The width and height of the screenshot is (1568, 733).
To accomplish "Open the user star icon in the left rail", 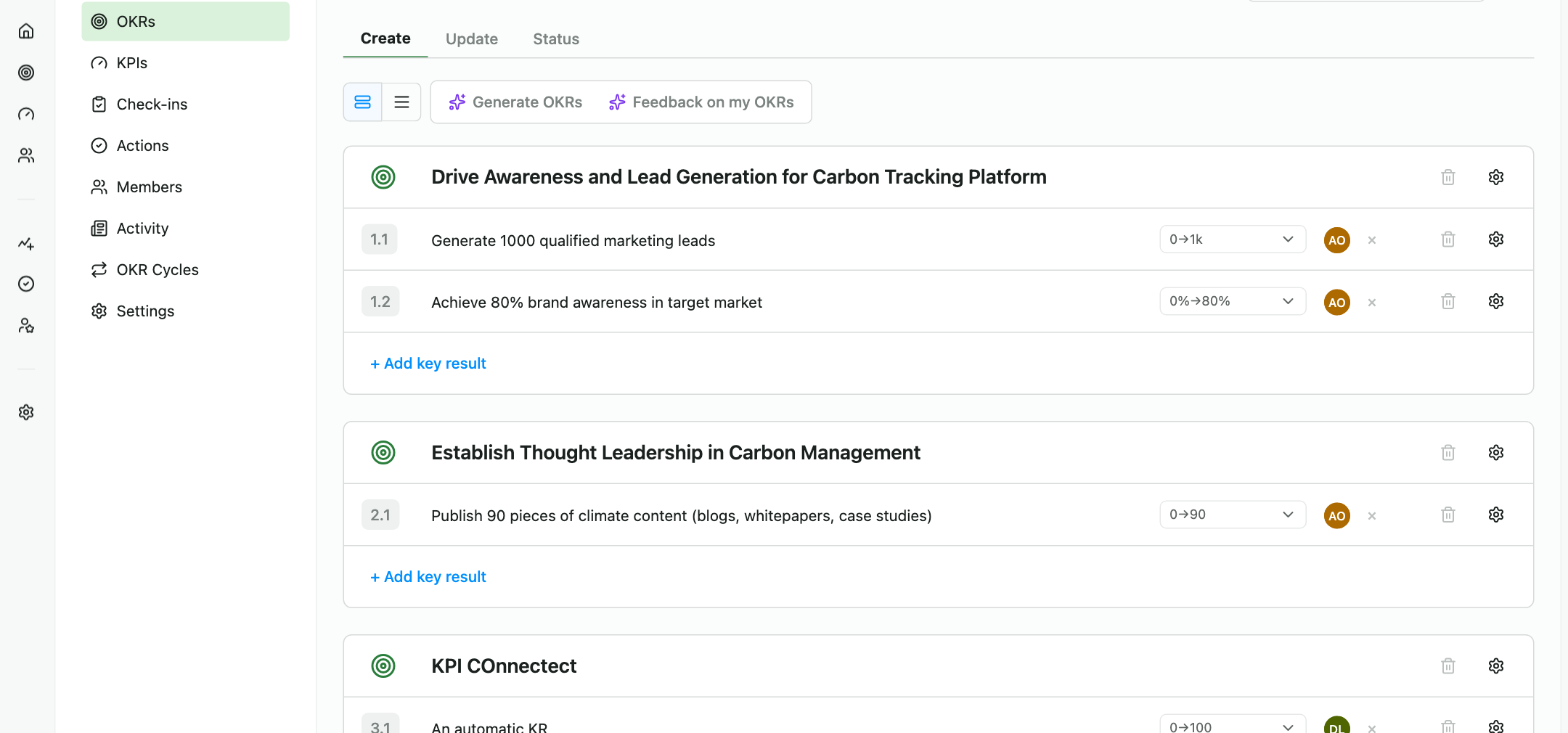I will coord(26,326).
